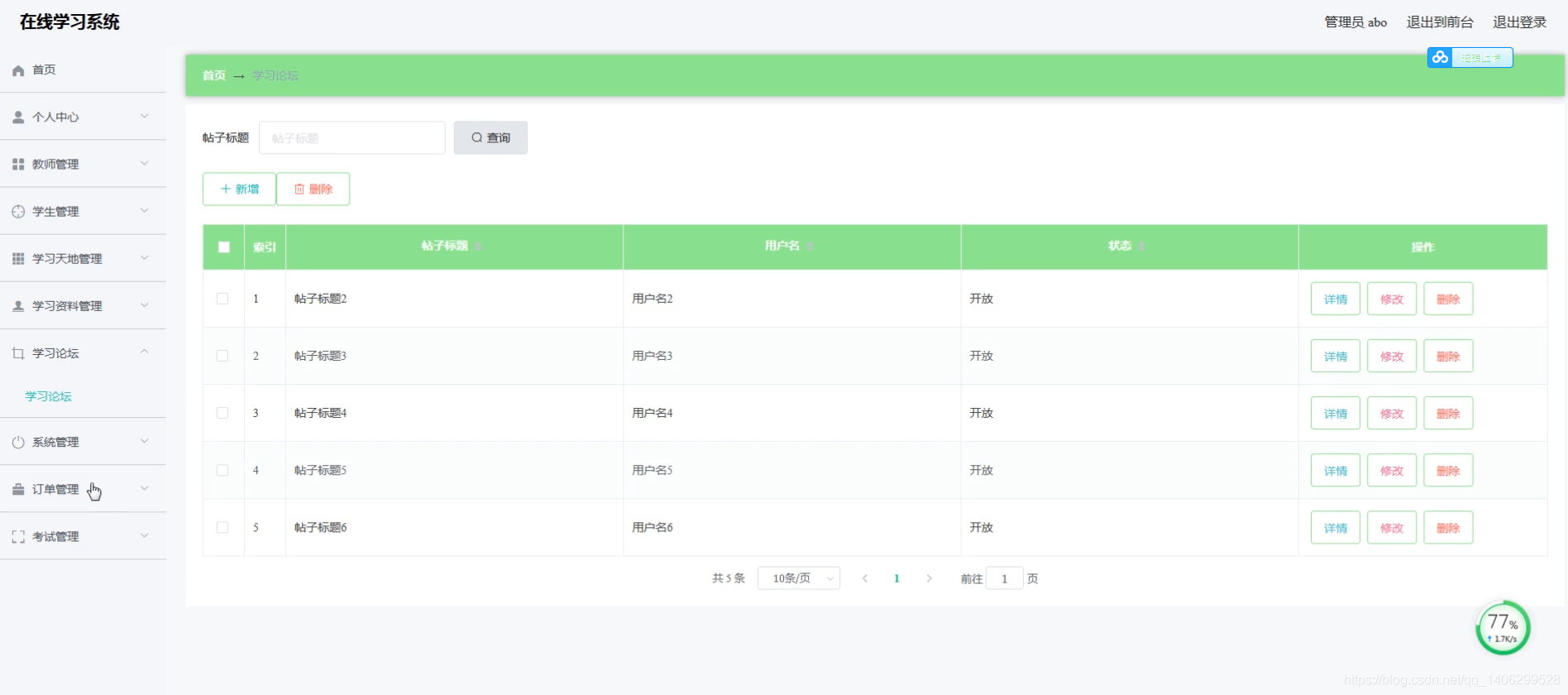Check the row for 帖子标题5
This screenshot has height=695, width=1568.
tap(222, 470)
